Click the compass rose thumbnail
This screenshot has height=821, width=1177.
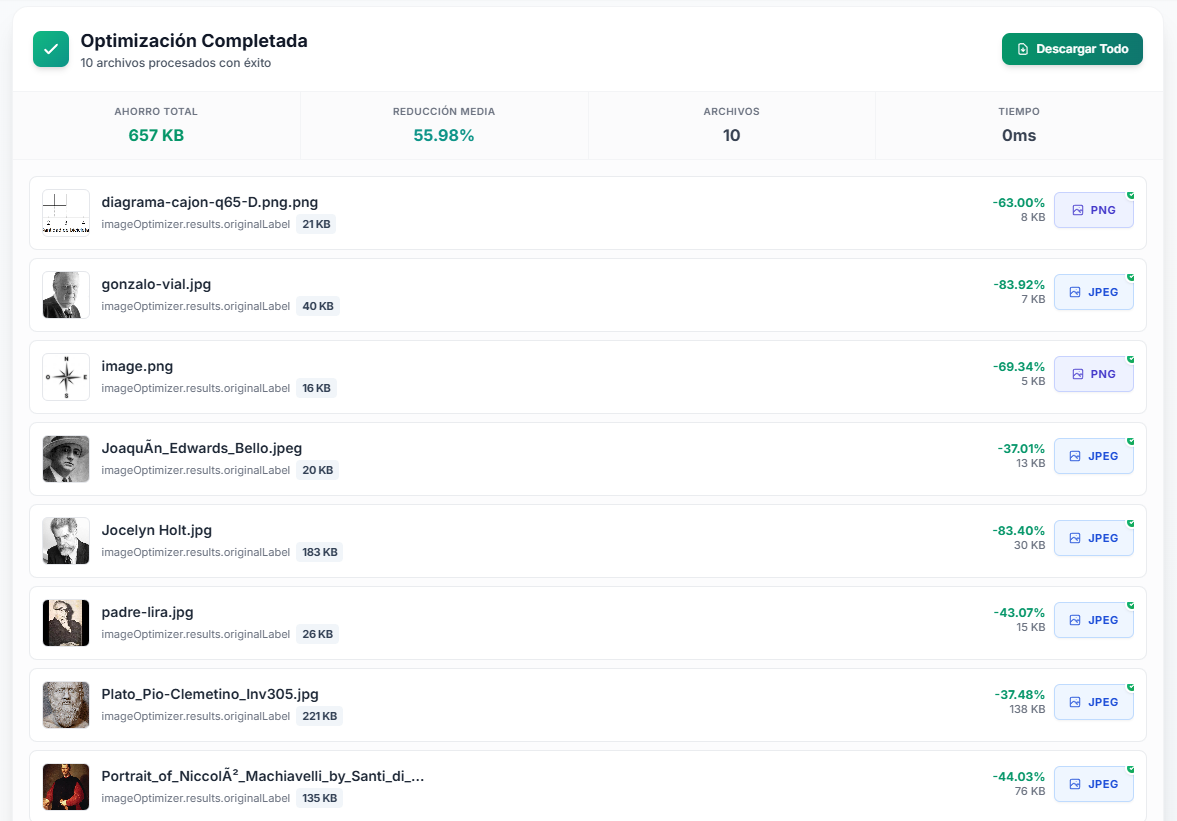66,377
